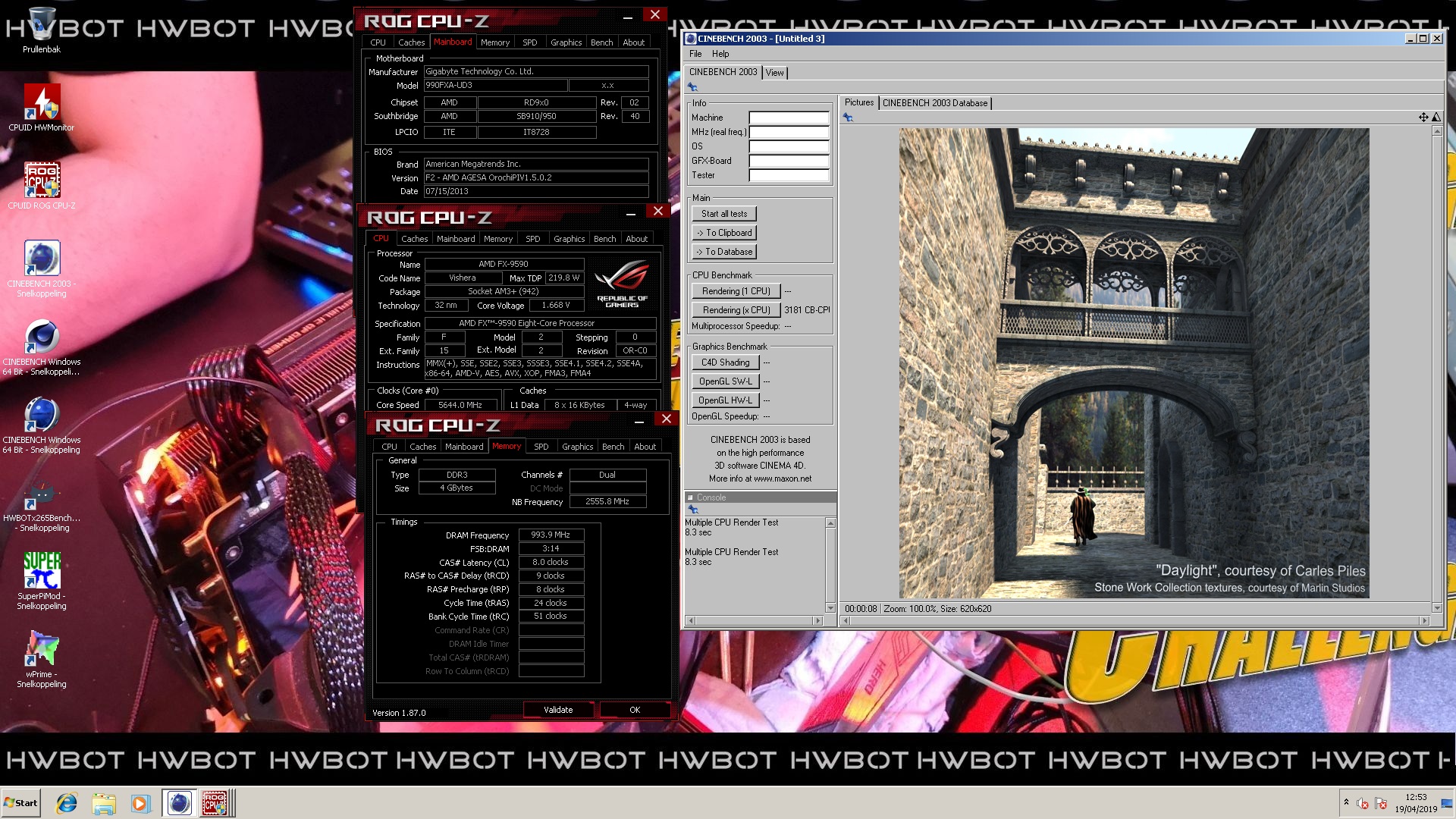
Task: Select CPU tab in CPU-Z mainboard window
Action: [378, 42]
